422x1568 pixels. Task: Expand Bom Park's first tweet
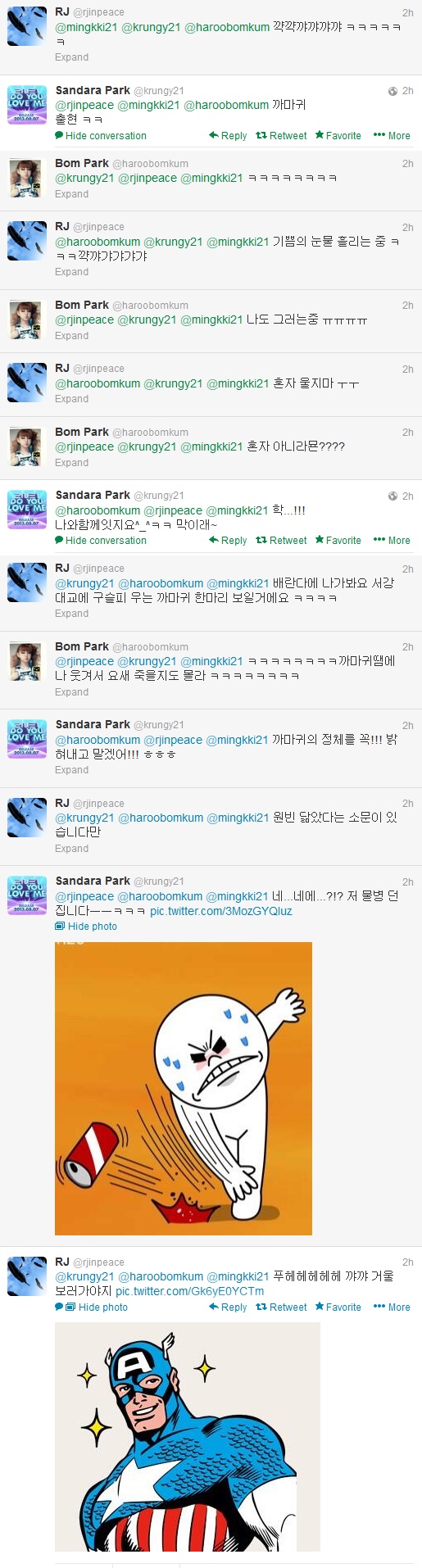coord(72,194)
